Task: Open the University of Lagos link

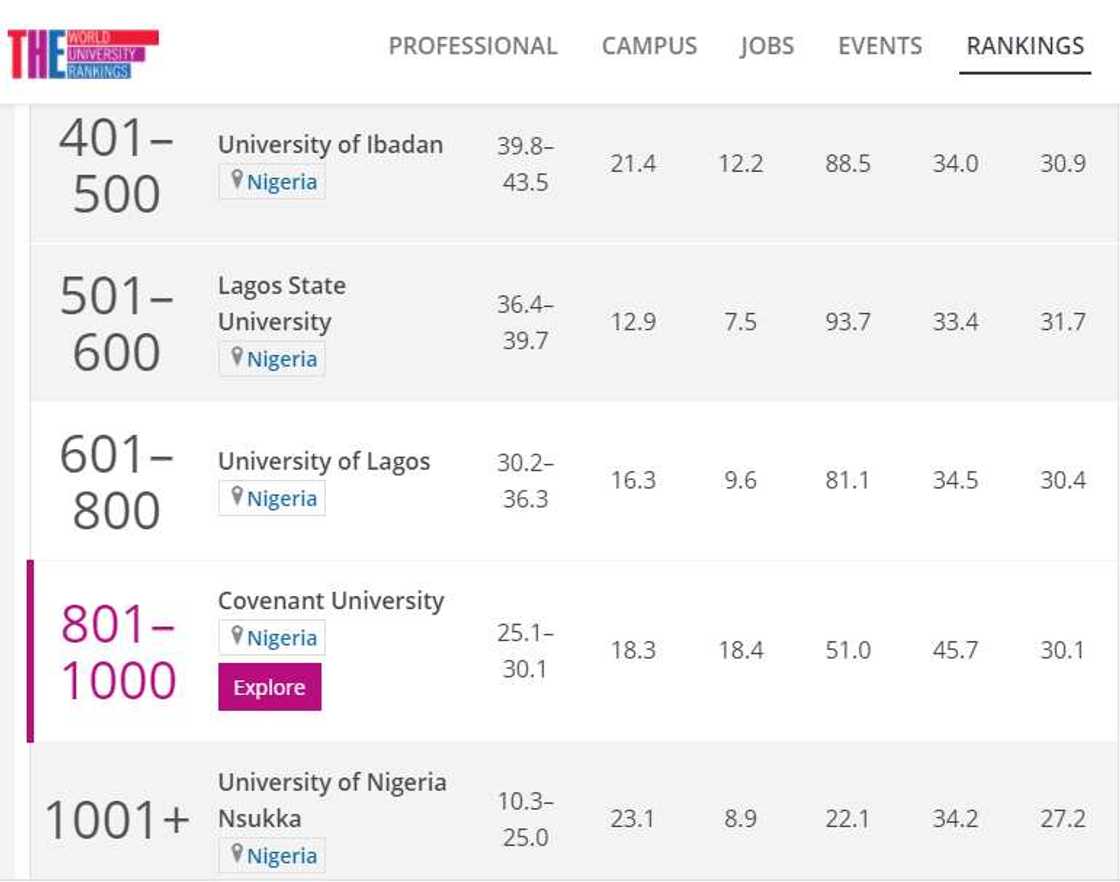Action: 324,461
